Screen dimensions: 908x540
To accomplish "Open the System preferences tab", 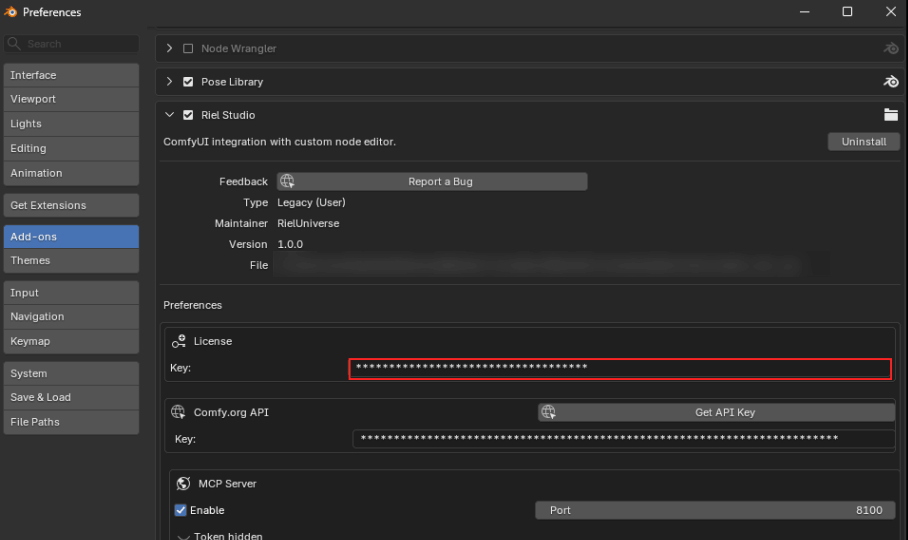I will (71, 373).
